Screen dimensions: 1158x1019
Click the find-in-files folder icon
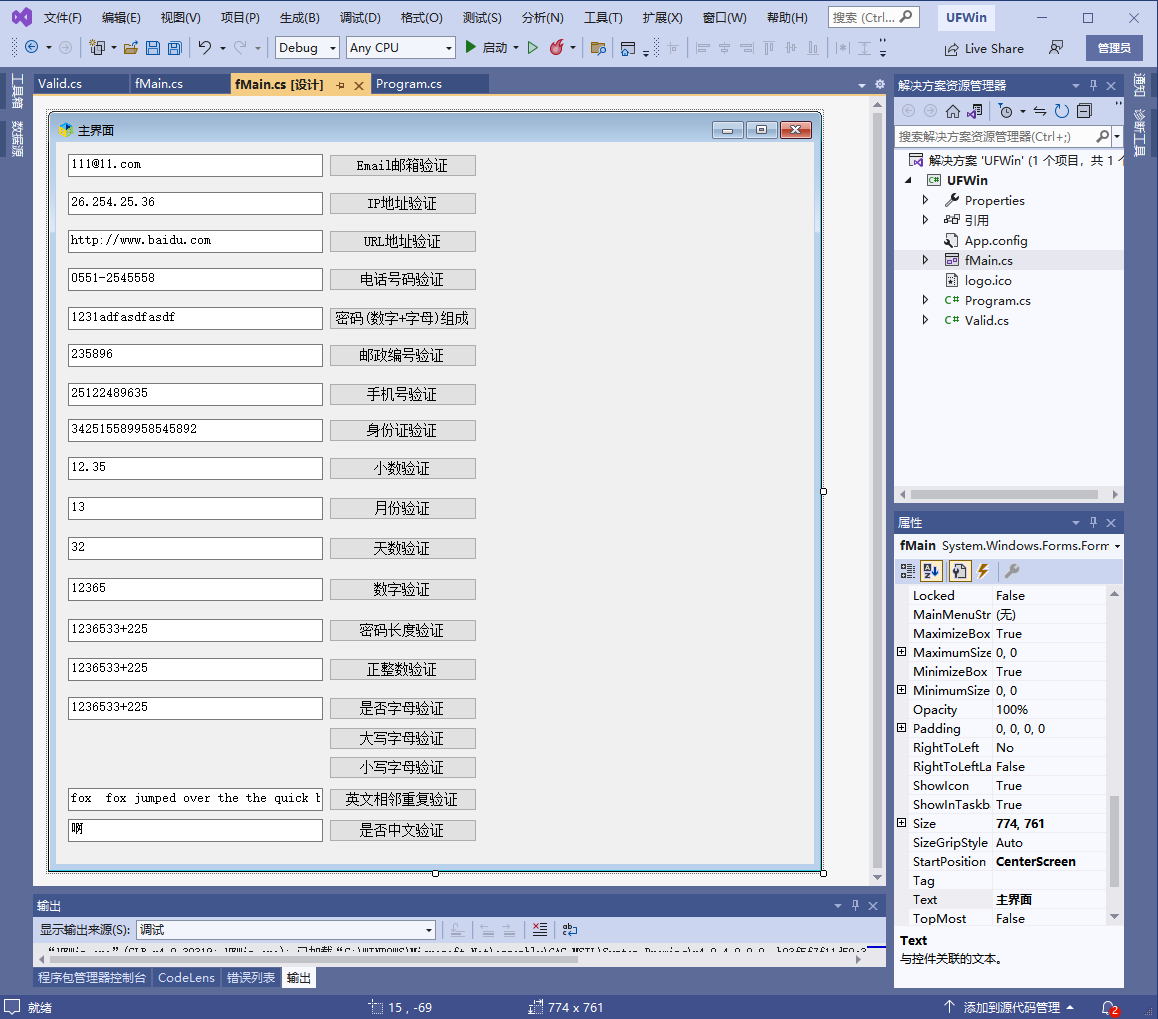[x=598, y=48]
